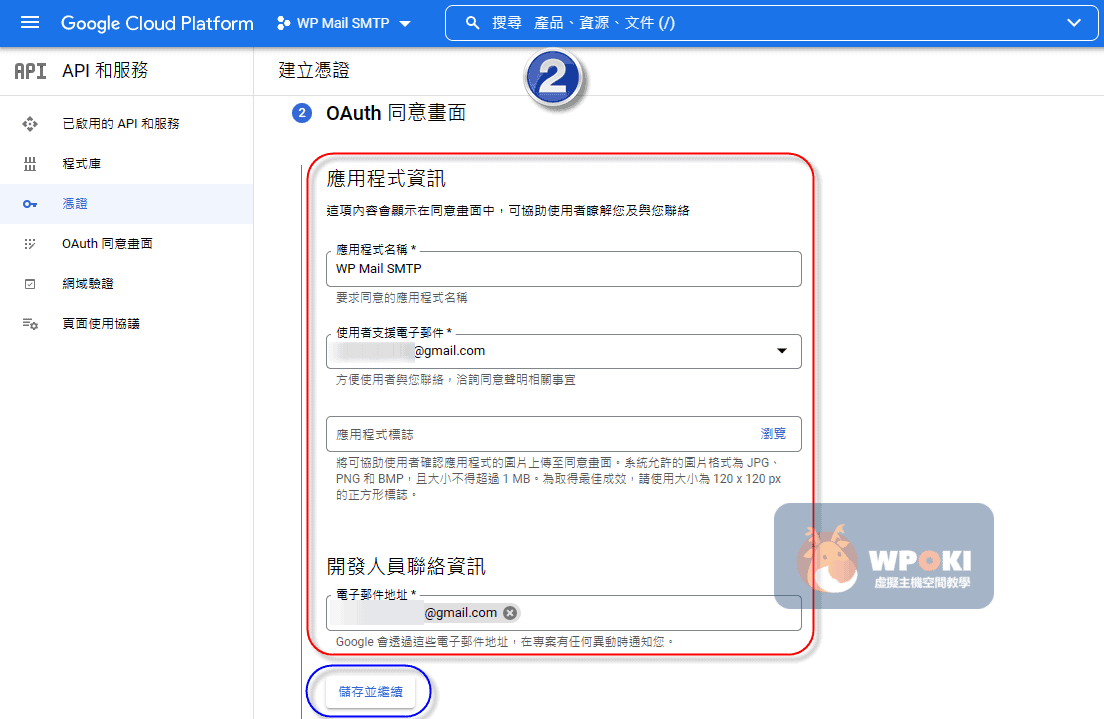Click the 頁面使用協議 settings icon
Viewport: 1104px width, 719px height.
[x=30, y=324]
